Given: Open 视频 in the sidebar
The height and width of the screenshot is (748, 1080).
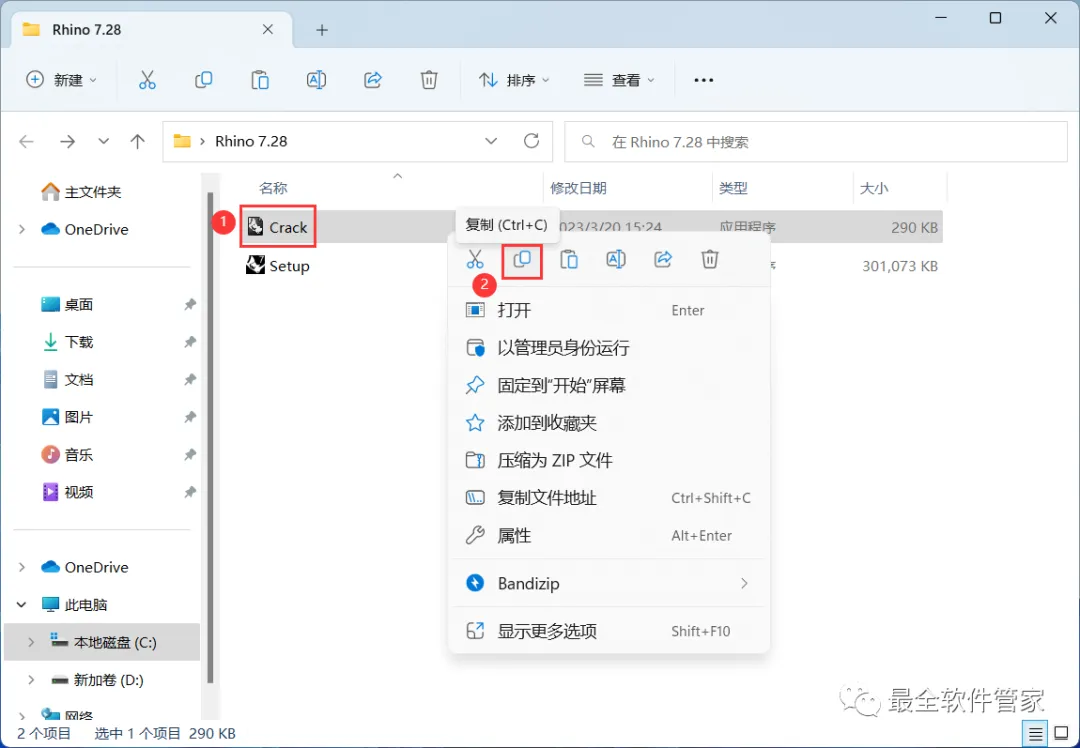Looking at the screenshot, I should click(68, 492).
